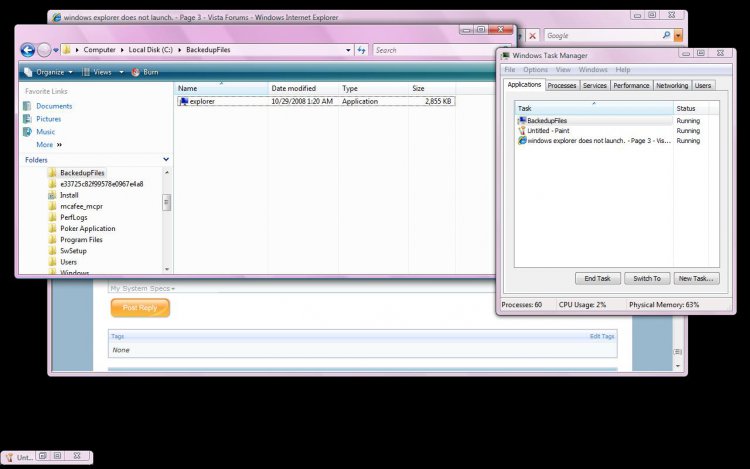This screenshot has width=750, height=469.
Task: Sort files by Type column header
Action: [374, 88]
